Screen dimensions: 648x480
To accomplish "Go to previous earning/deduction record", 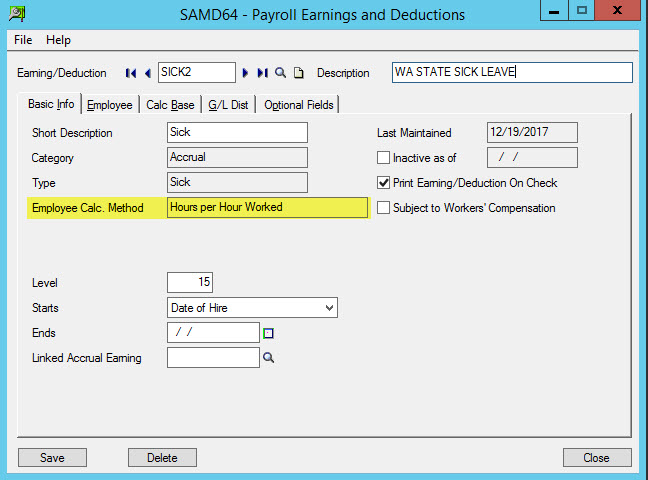I will point(148,73).
